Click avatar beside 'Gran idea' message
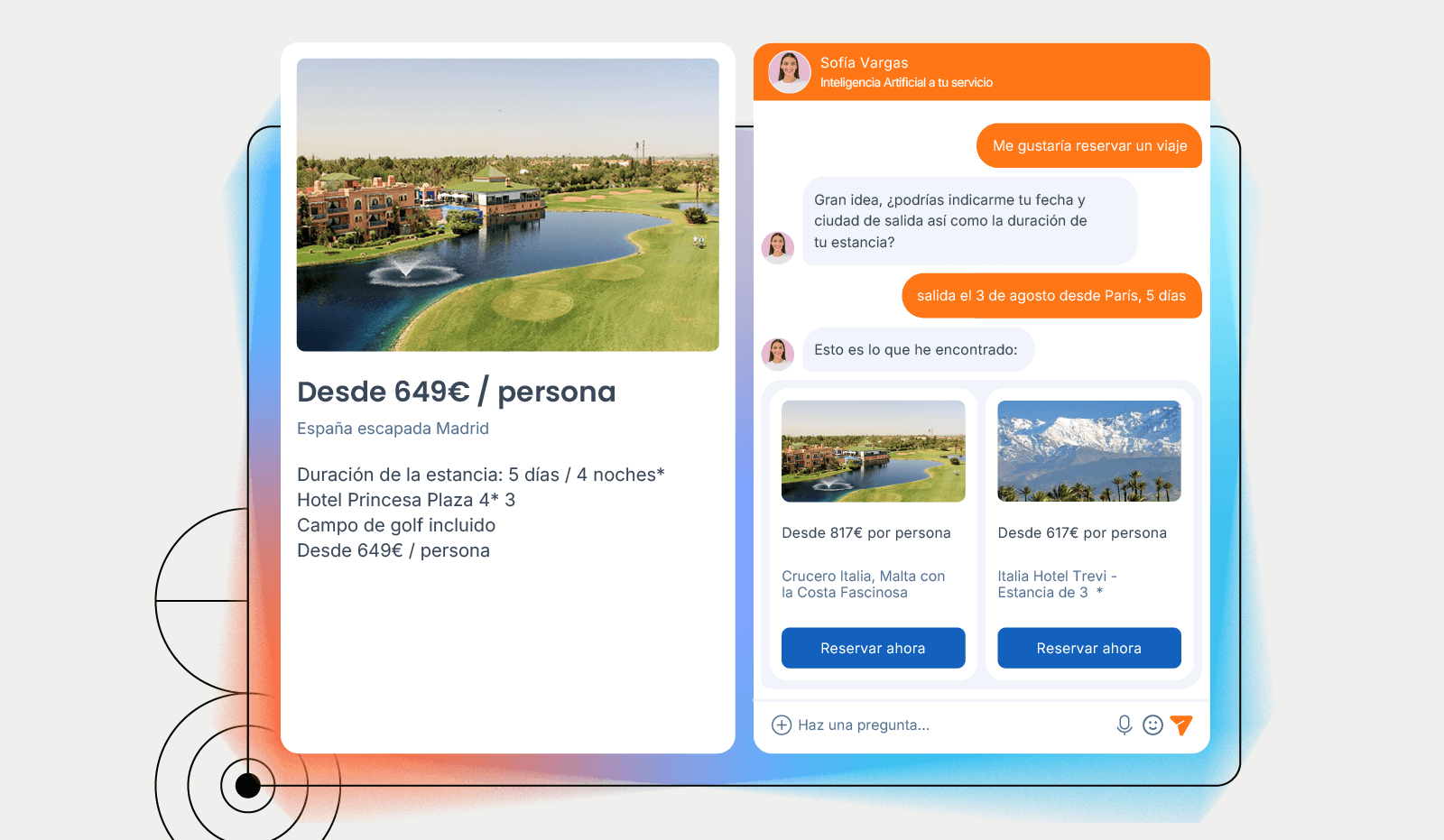Screen dimensions: 1444x840 [778, 247]
